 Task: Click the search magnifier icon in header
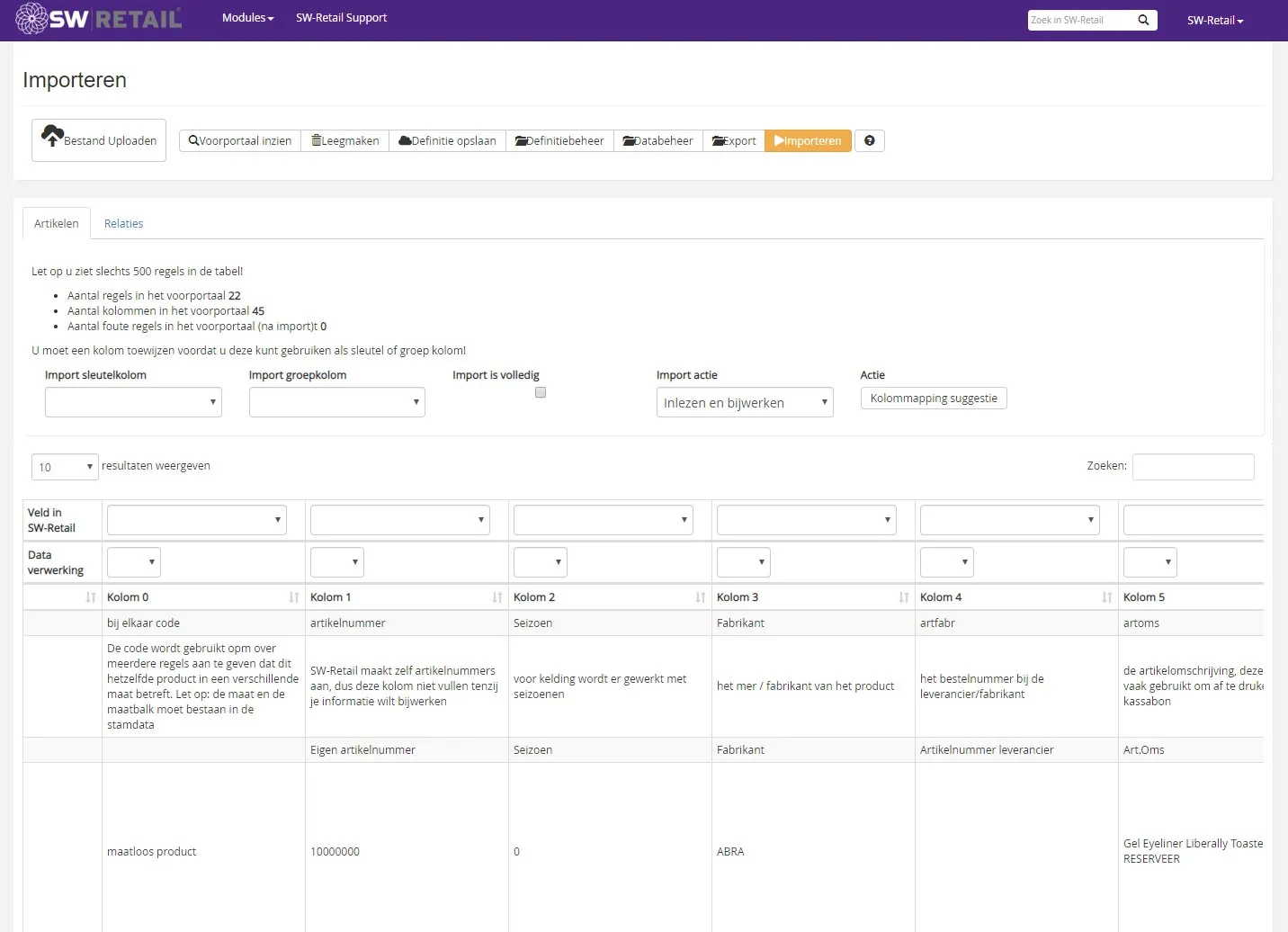coord(1143,20)
